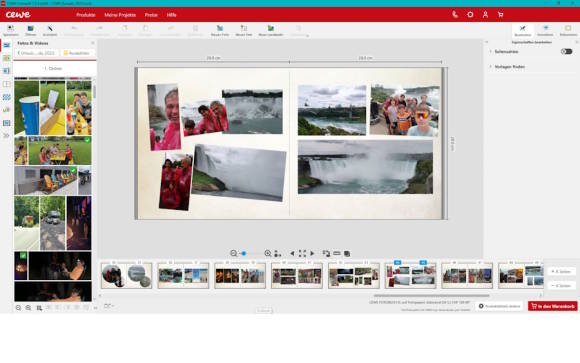580x363 pixels.
Task: Go to the next page spread arrow
Action: coord(312,253)
